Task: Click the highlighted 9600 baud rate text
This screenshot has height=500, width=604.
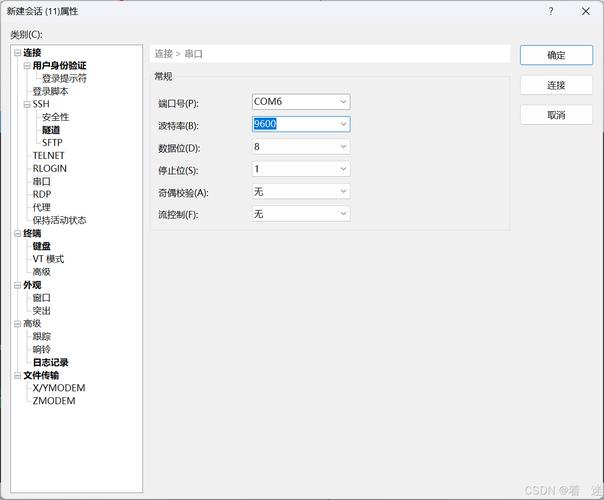Action: (265, 124)
